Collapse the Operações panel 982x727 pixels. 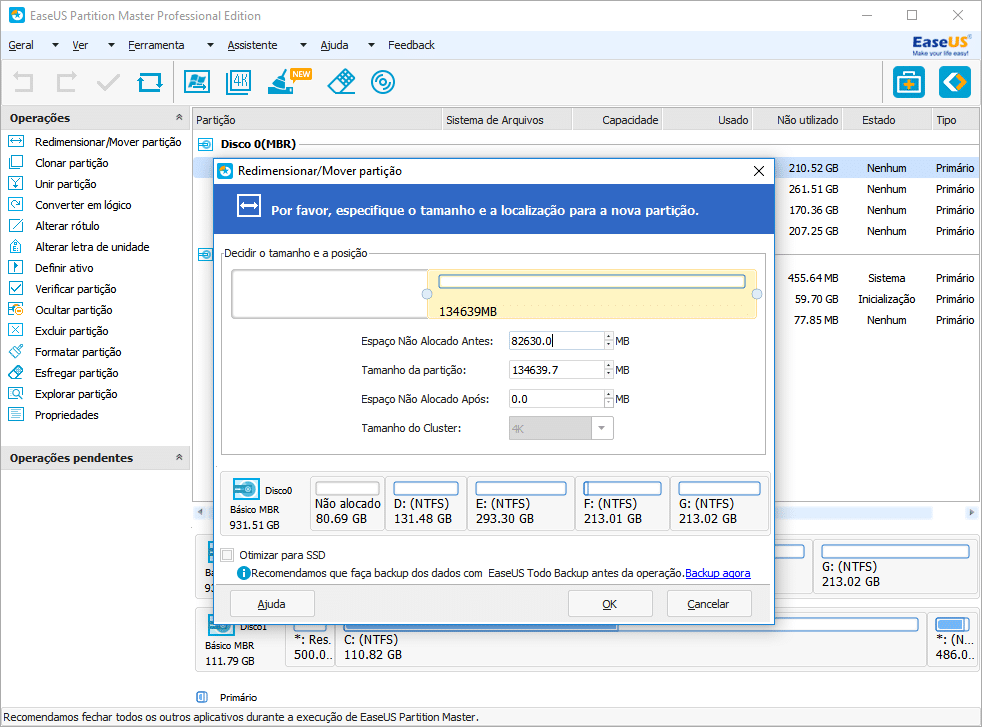click(179, 118)
